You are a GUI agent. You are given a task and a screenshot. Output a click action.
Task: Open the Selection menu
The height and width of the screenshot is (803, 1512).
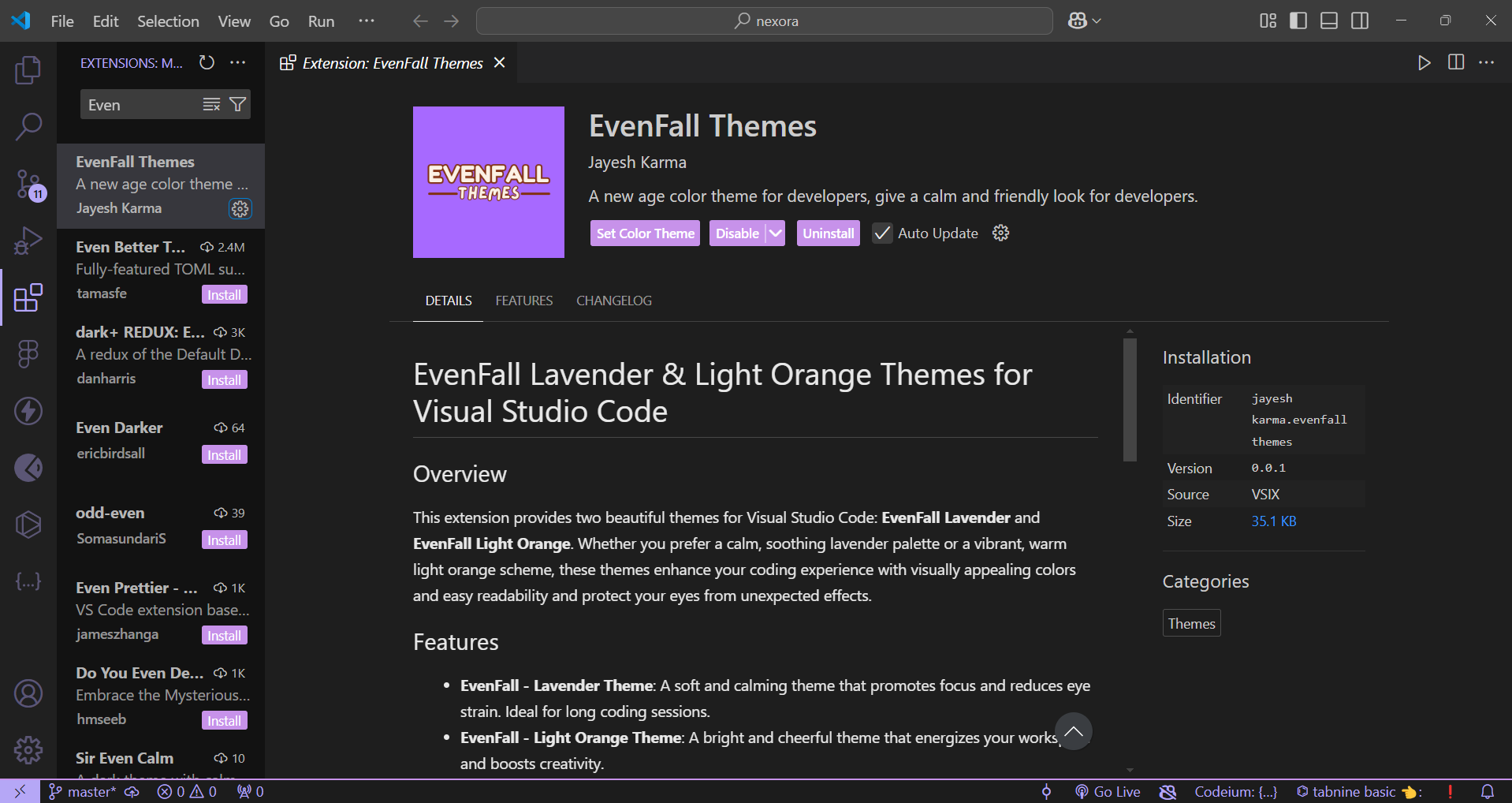click(x=168, y=21)
